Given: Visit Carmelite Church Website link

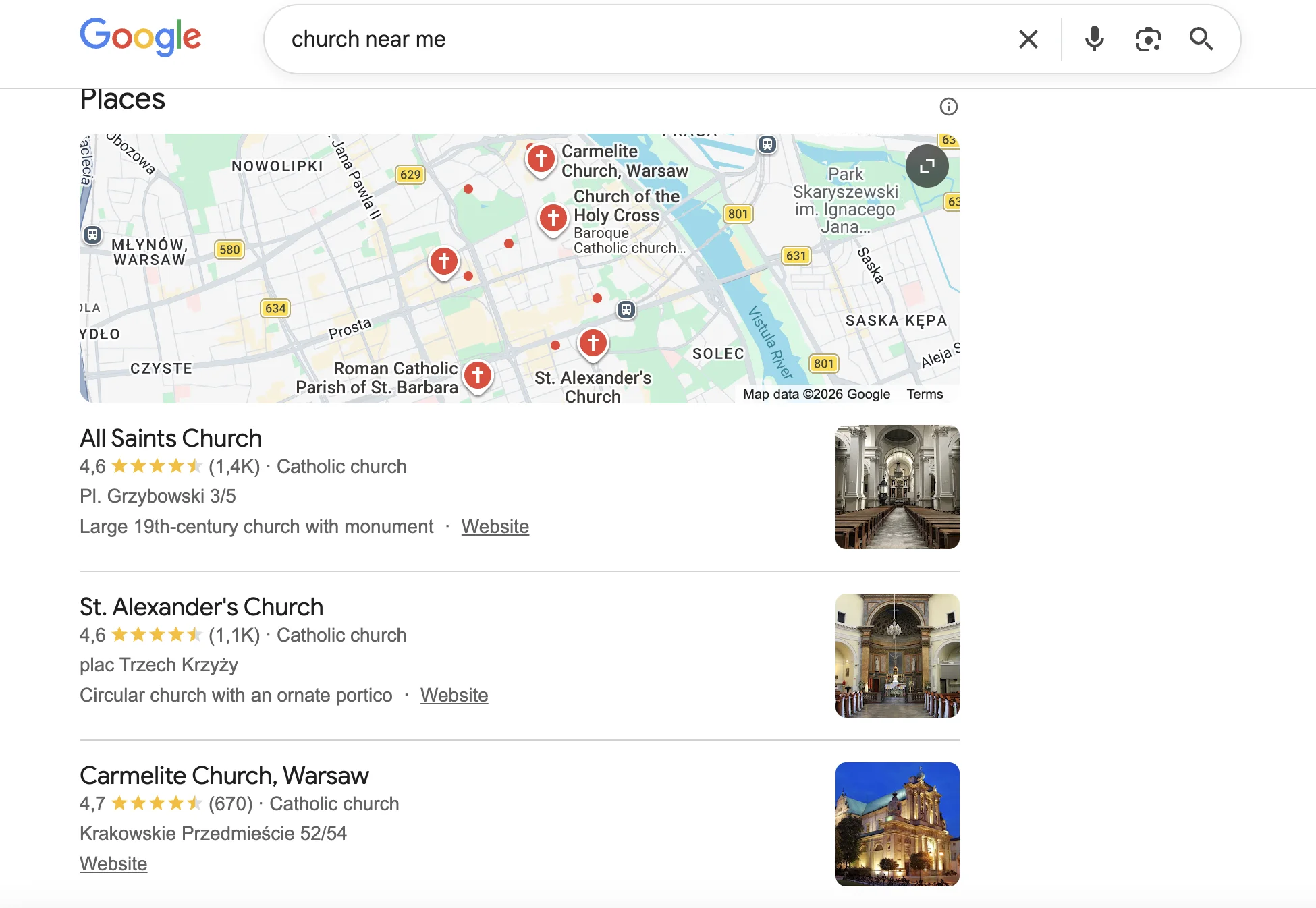Looking at the screenshot, I should (113, 863).
